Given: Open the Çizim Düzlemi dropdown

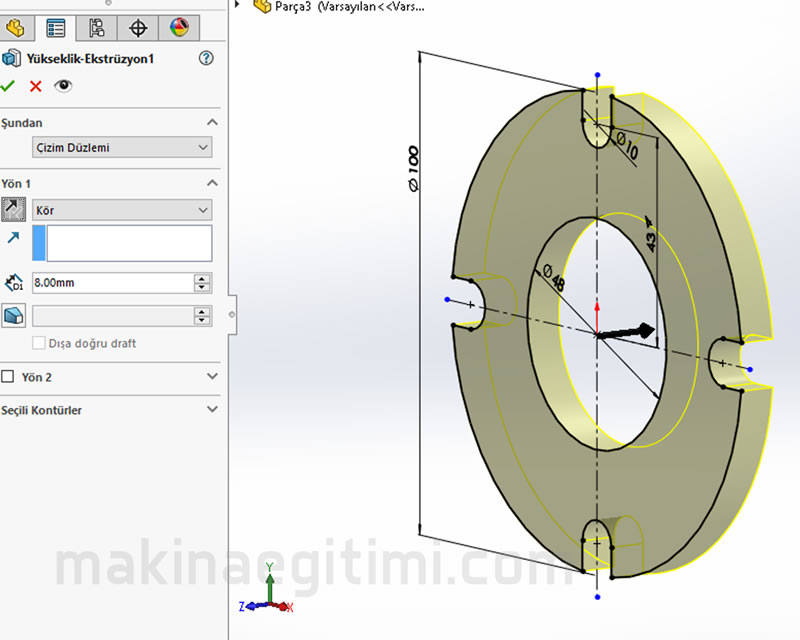Looking at the screenshot, I should click(x=122, y=148).
